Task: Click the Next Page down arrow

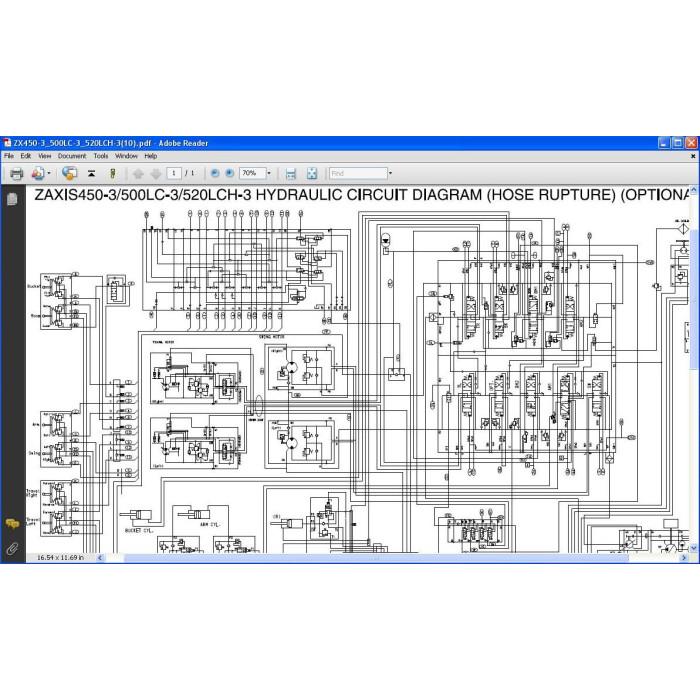Action: coord(155,174)
